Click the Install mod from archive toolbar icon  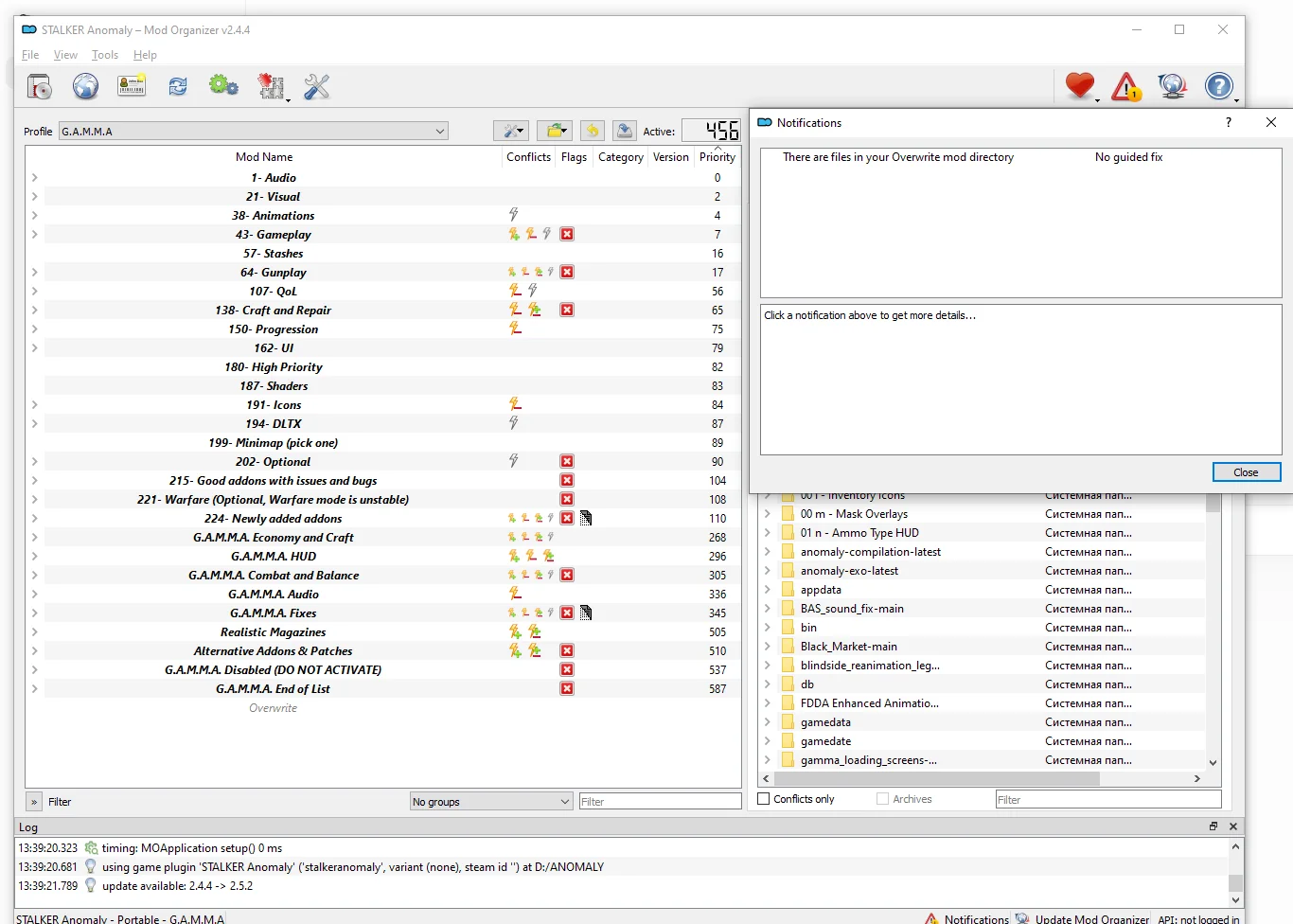pyautogui.click(x=40, y=87)
